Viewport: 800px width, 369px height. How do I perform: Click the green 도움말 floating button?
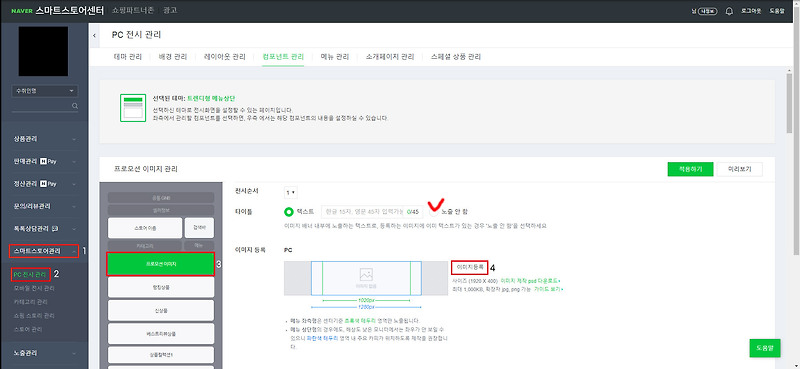click(765, 348)
